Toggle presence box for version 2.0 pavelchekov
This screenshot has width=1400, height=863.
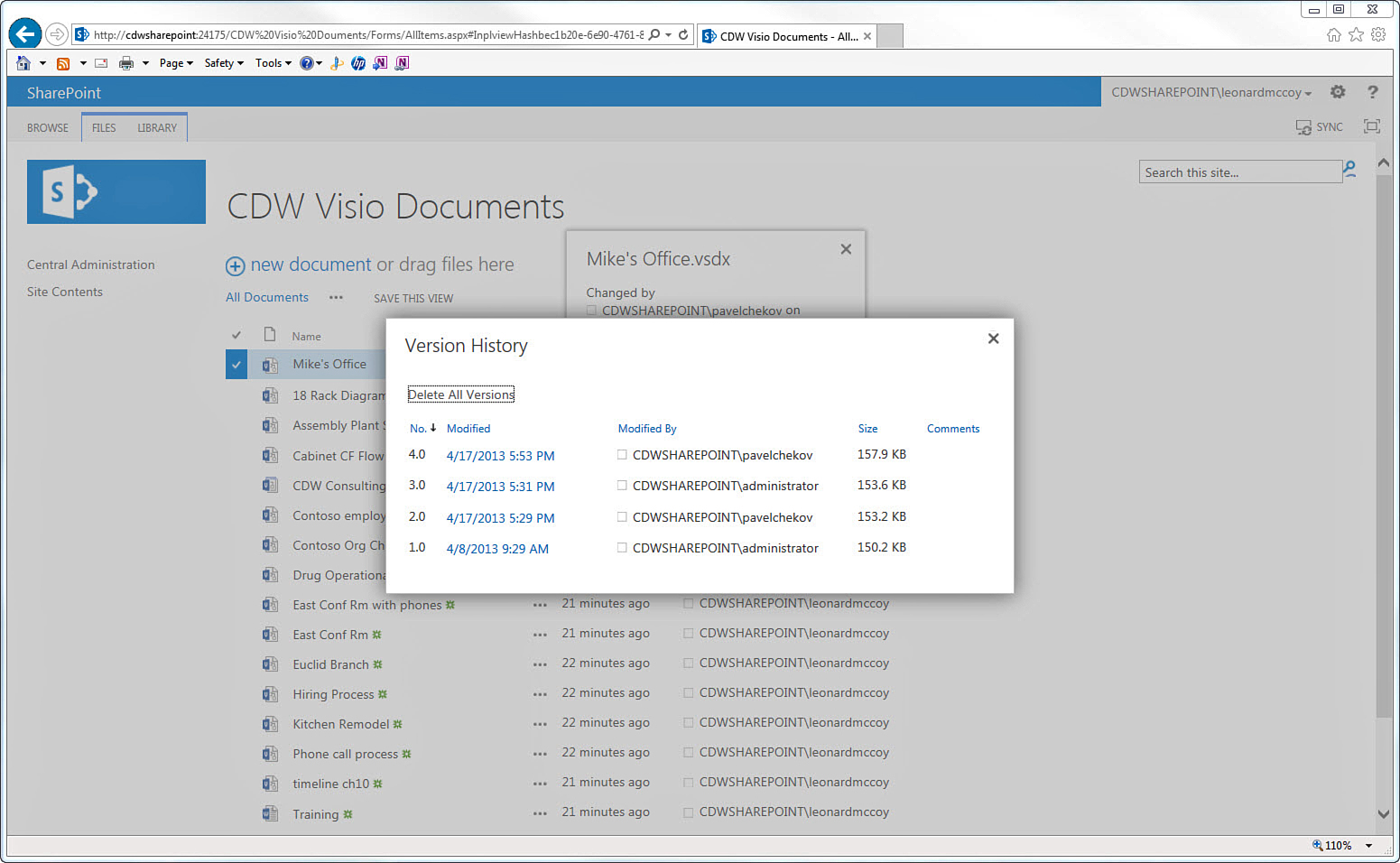[622, 517]
